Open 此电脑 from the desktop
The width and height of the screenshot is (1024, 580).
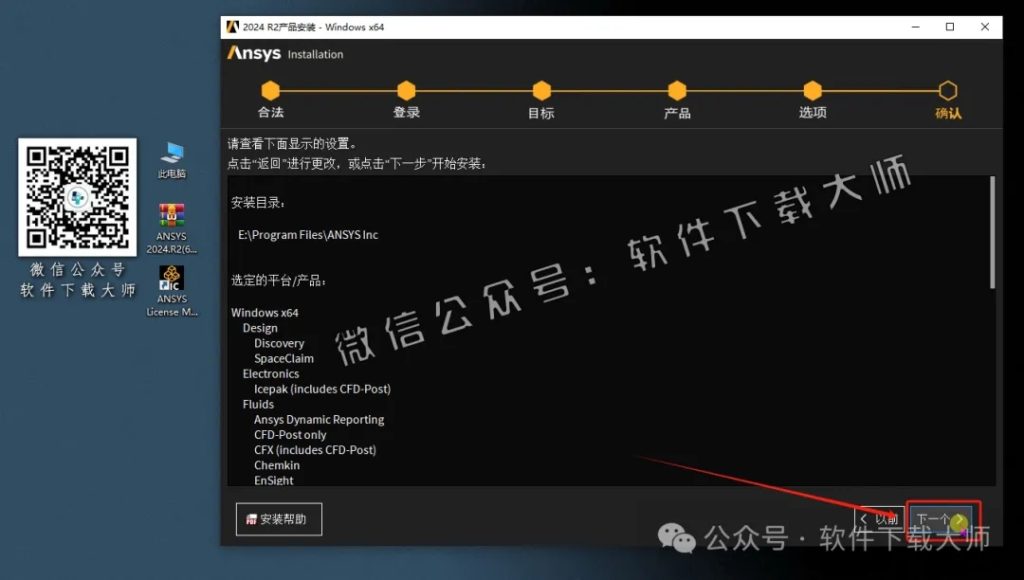(x=170, y=155)
